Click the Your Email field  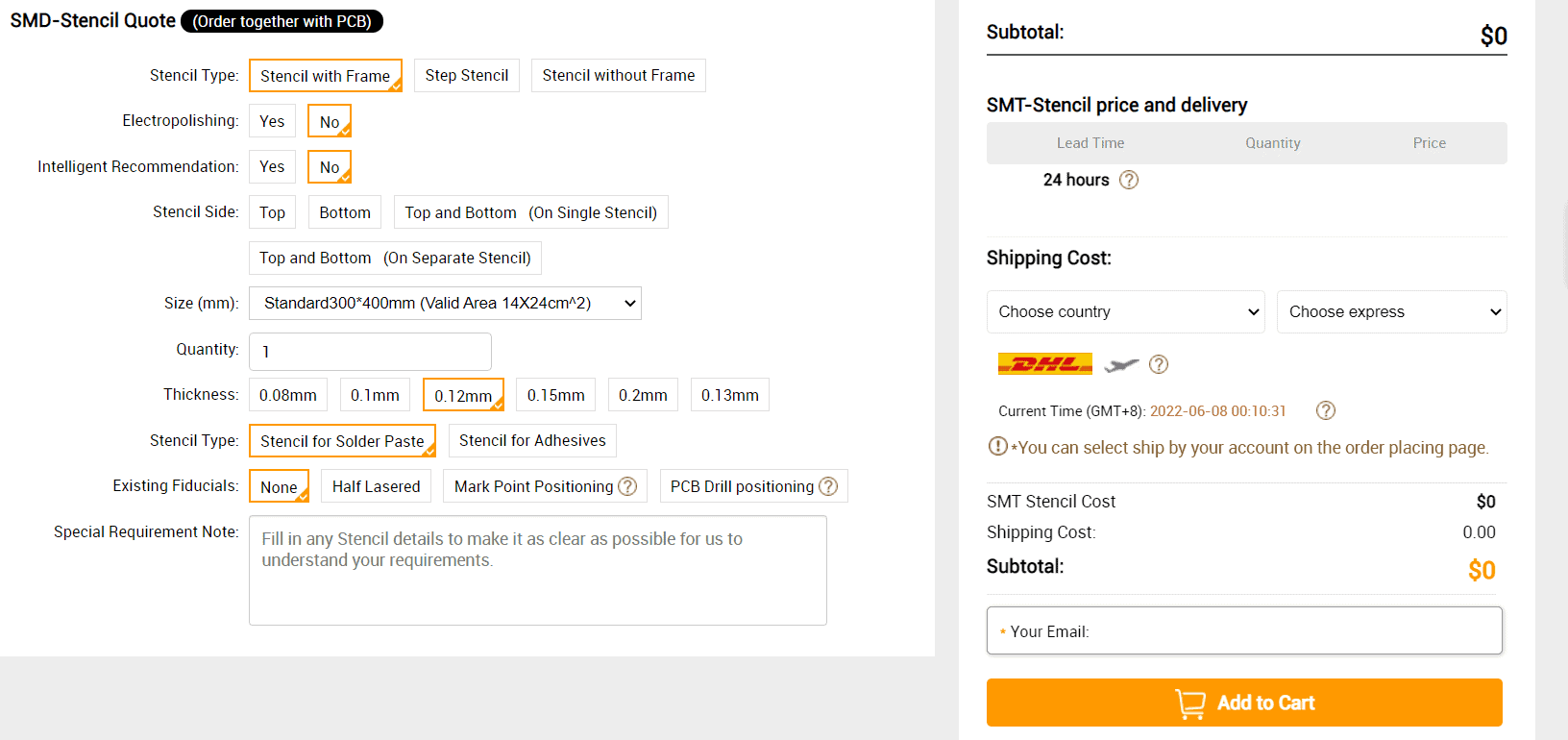(x=1244, y=630)
